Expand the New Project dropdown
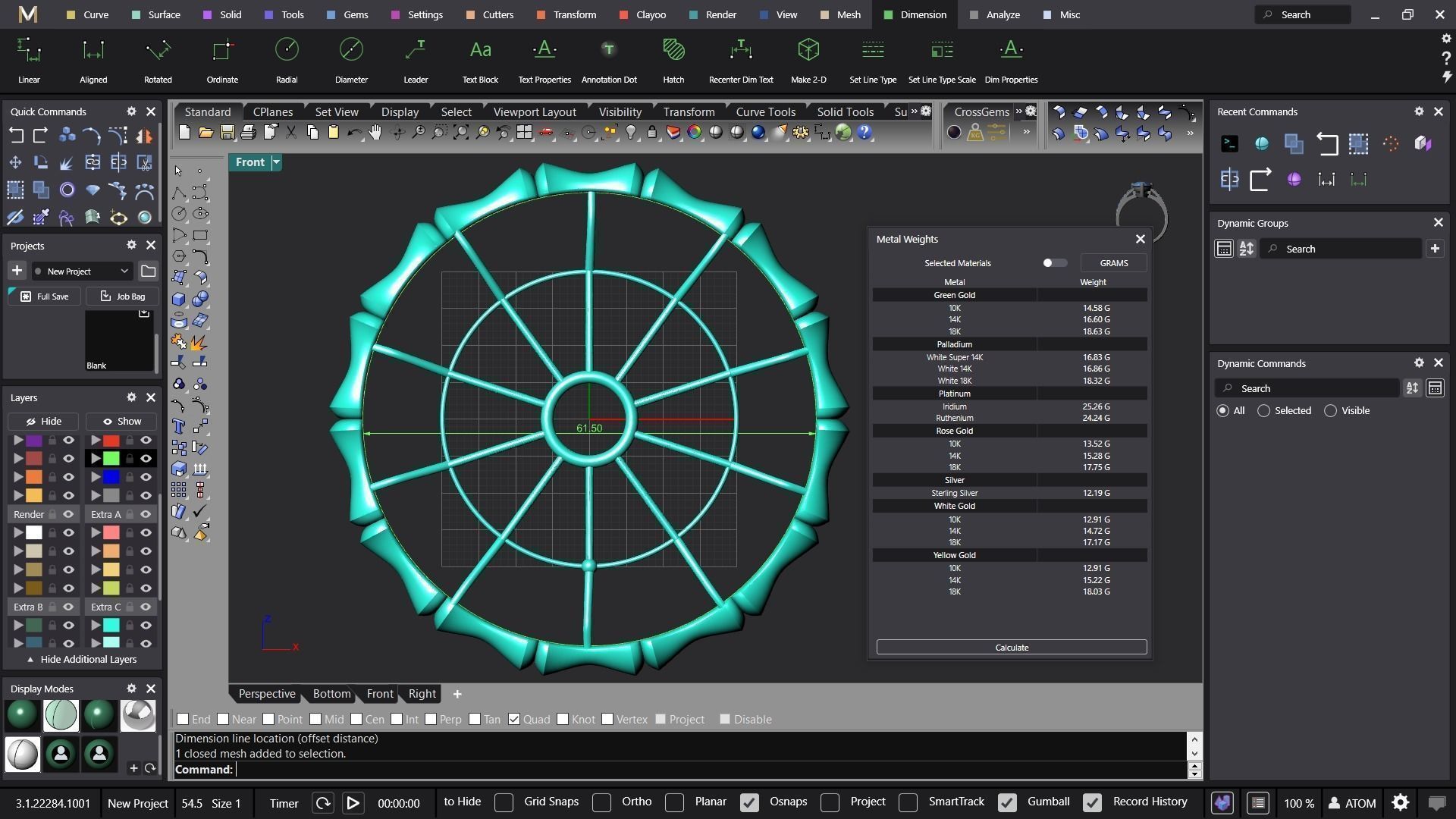This screenshot has height=819, width=1456. pos(124,271)
